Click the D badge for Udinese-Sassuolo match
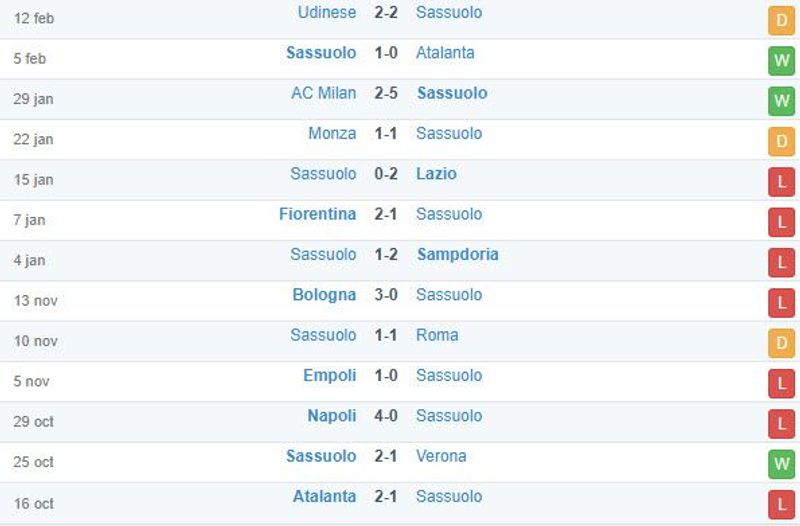This screenshot has height=526, width=800. pos(781,20)
